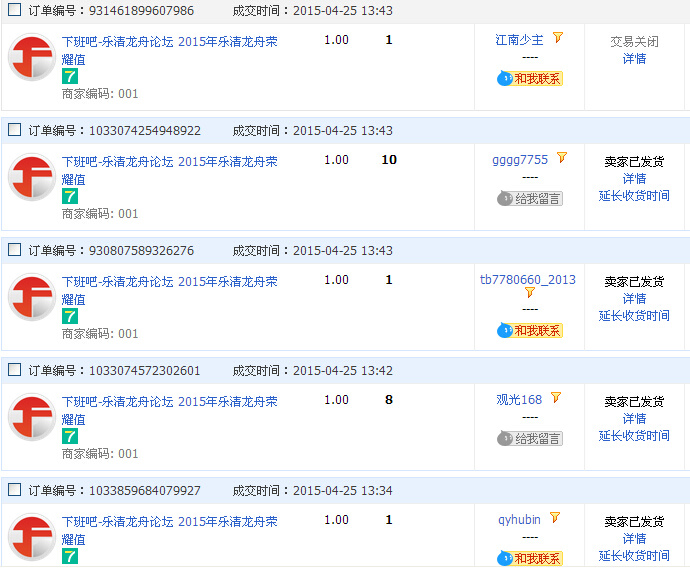This screenshot has width=690, height=568.
Task: Open 和我联系 chat with qyhubin
Action: point(530,558)
